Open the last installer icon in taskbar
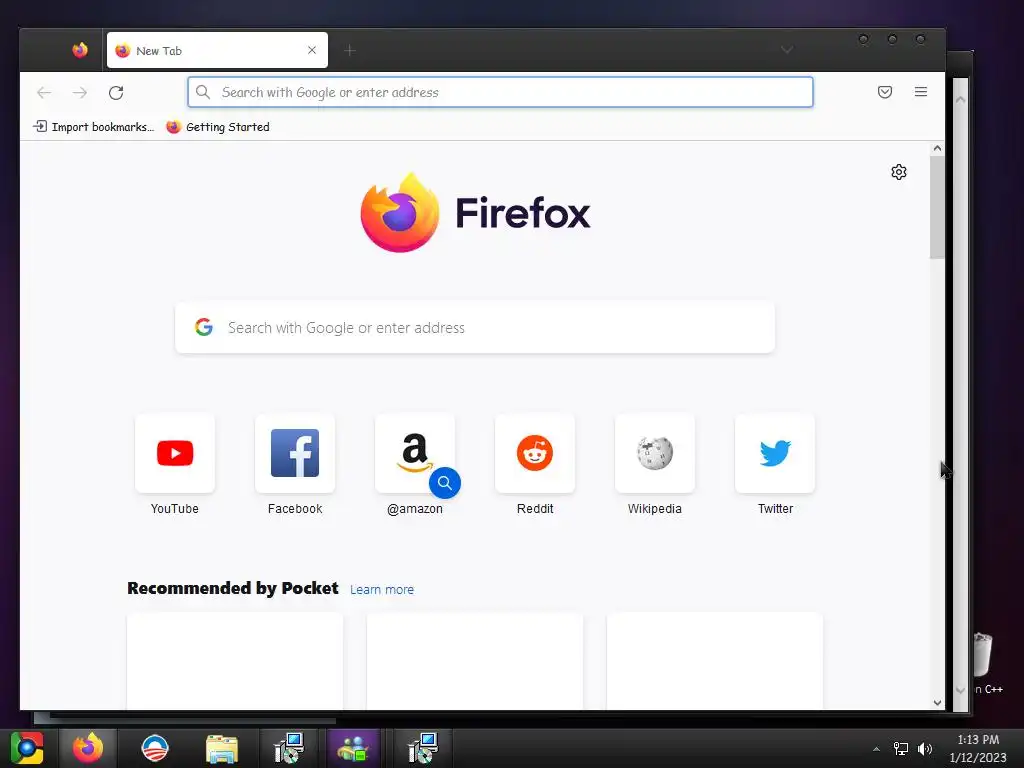1024x768 pixels. tap(422, 748)
